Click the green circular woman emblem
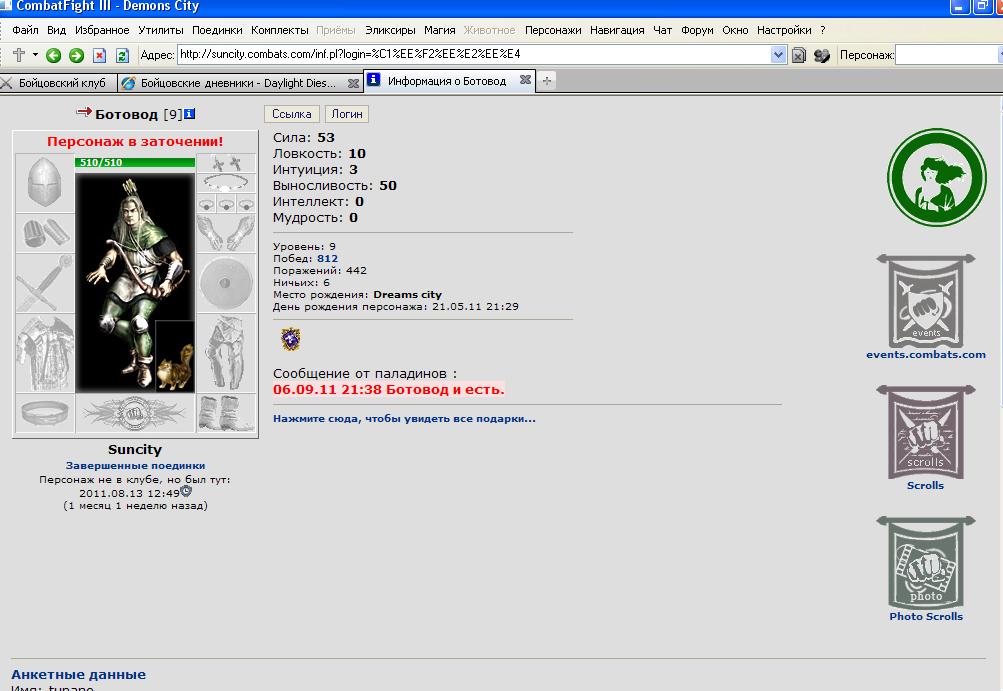The image size is (1003, 691). [x=937, y=178]
